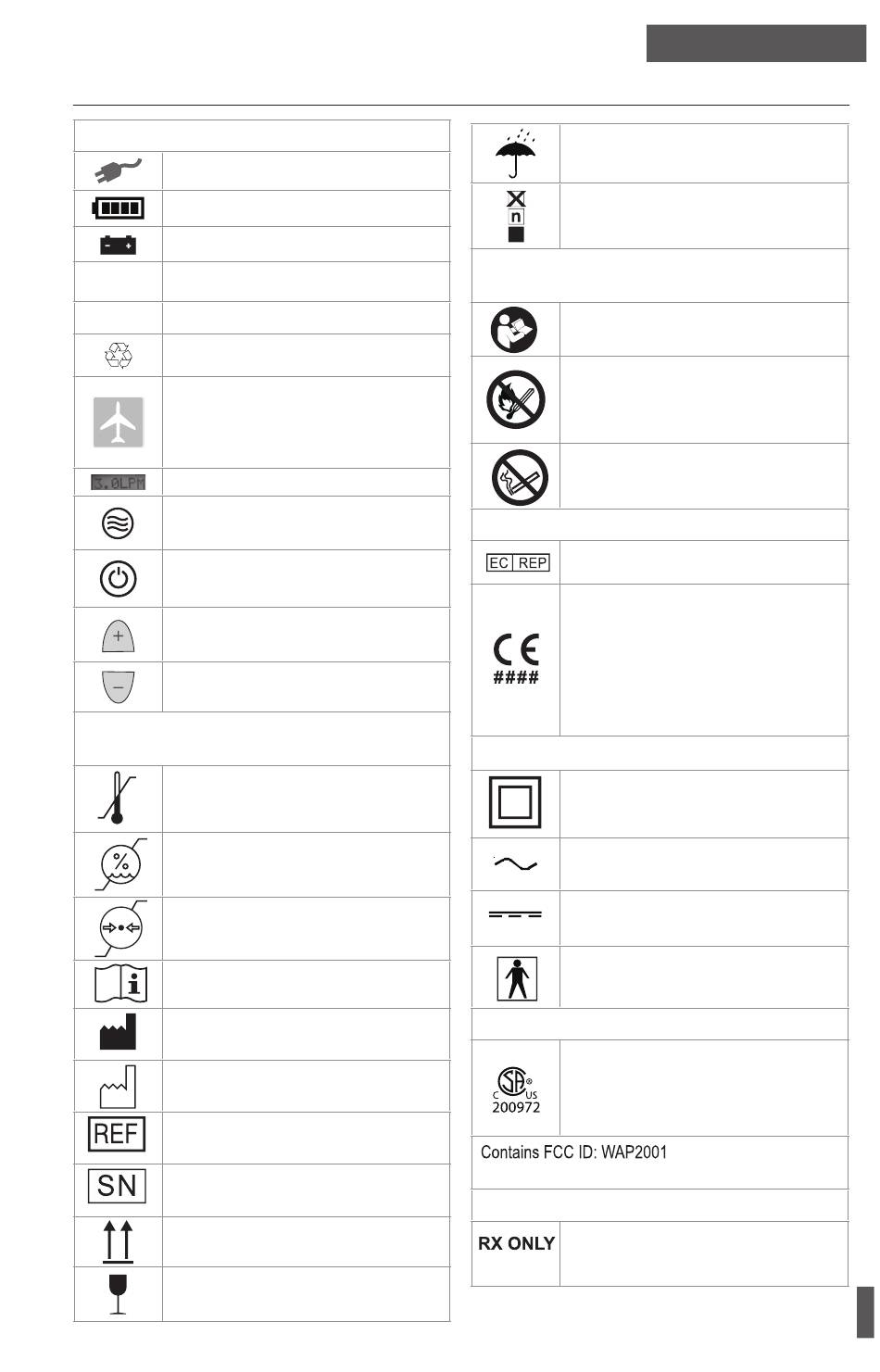Click the AC power plug symbol

pyautogui.click(x=118, y=170)
